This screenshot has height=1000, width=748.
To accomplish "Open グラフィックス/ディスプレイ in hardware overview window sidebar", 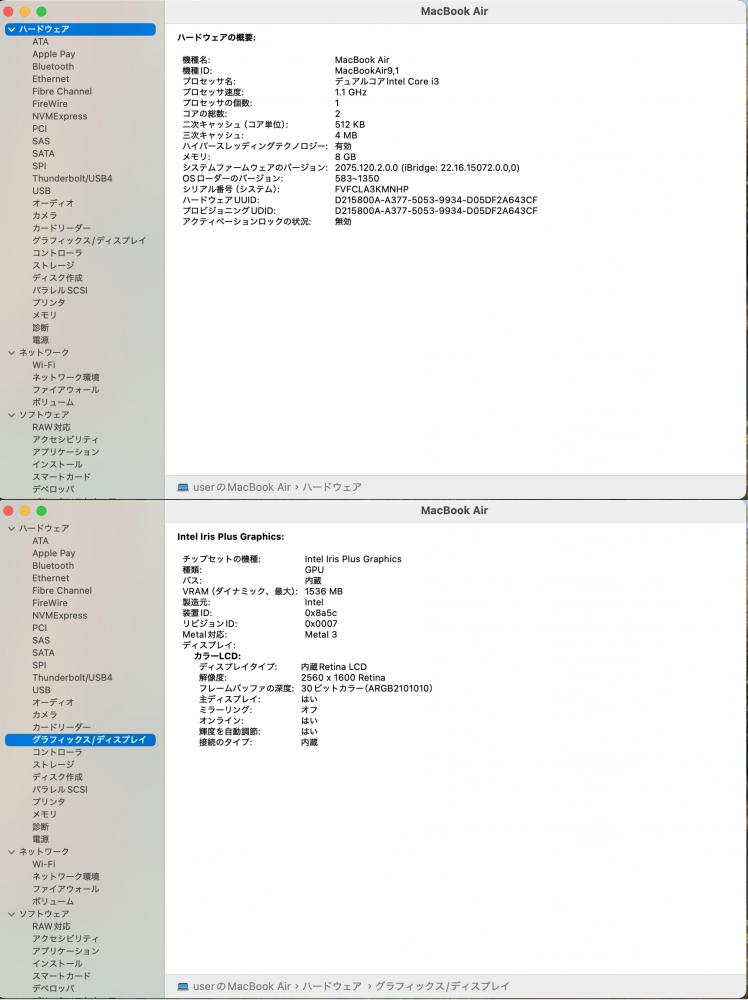I will click(x=89, y=240).
